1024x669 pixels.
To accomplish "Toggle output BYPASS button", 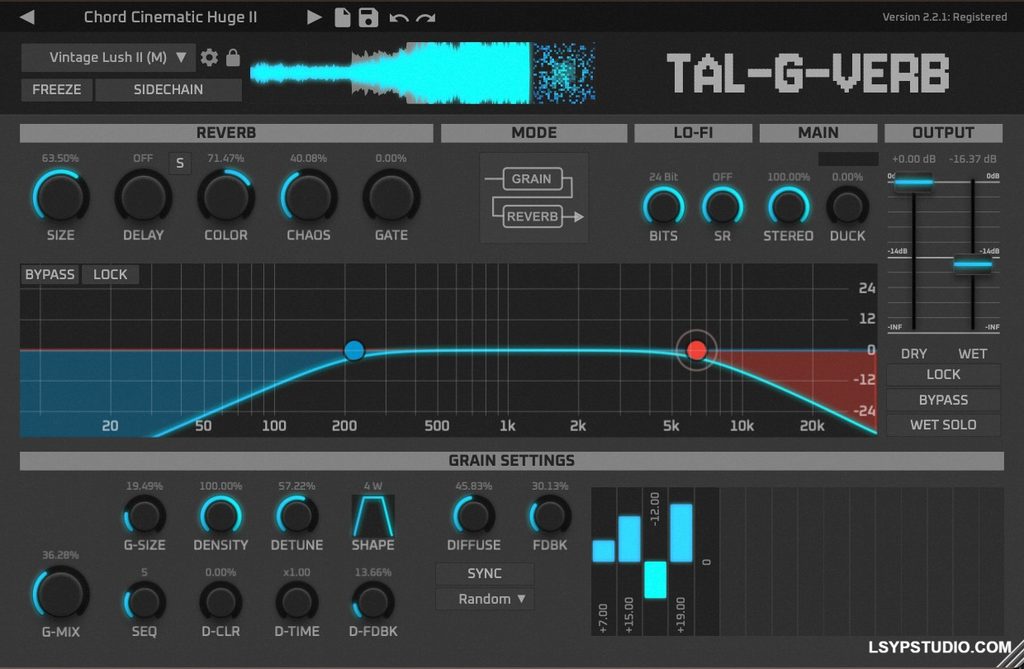I will [943, 400].
